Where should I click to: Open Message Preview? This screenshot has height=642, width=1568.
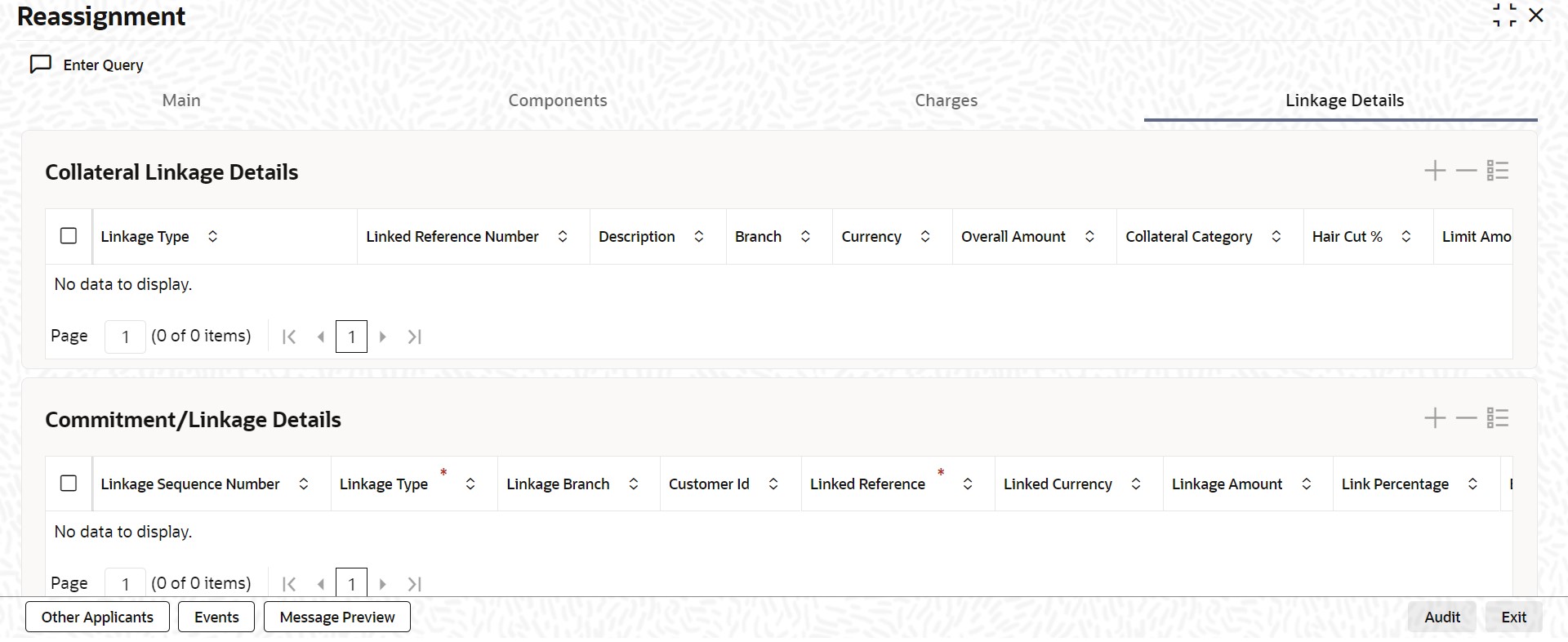(x=337, y=617)
